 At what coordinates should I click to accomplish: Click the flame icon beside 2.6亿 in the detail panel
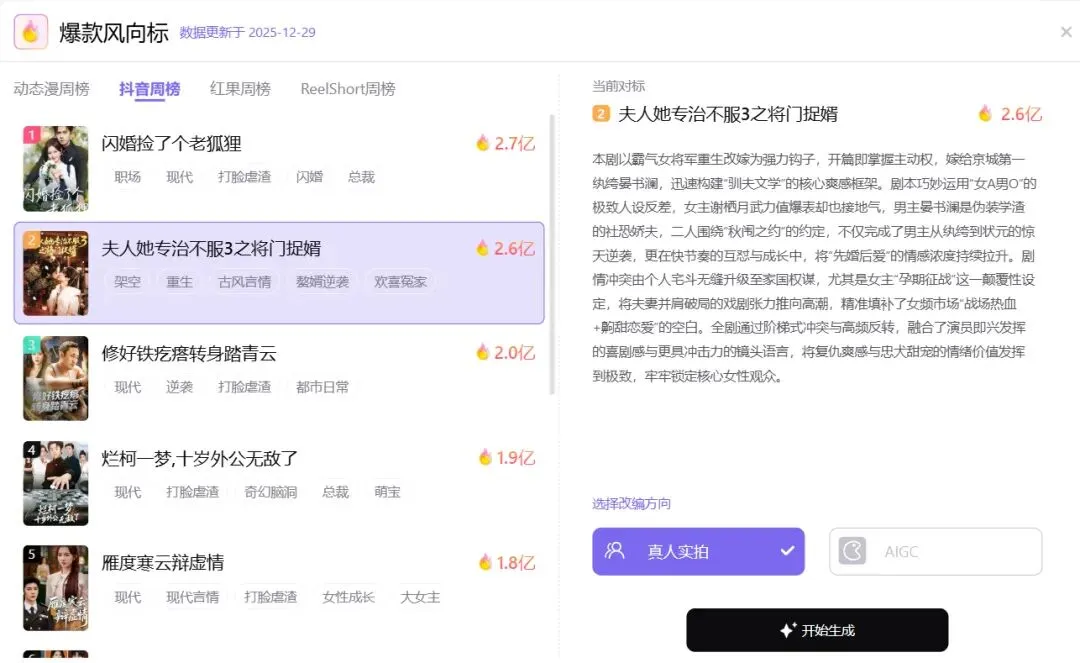point(986,114)
